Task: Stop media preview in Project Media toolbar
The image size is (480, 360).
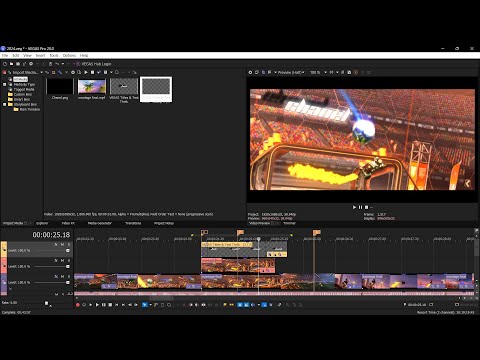Action: point(92,72)
